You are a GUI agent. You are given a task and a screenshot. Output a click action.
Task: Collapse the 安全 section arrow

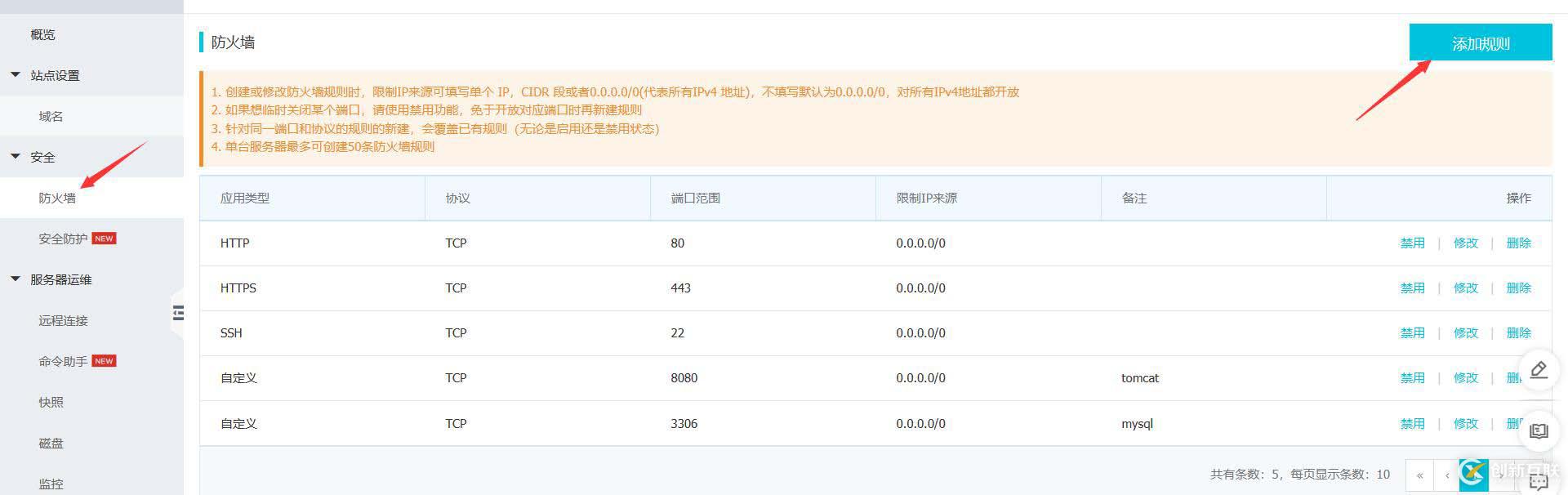pyautogui.click(x=16, y=156)
